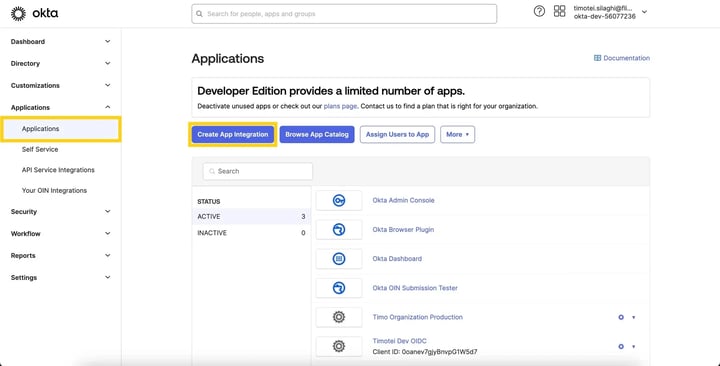Expand the Reports sidebar section
The width and height of the screenshot is (720, 366).
(107, 255)
